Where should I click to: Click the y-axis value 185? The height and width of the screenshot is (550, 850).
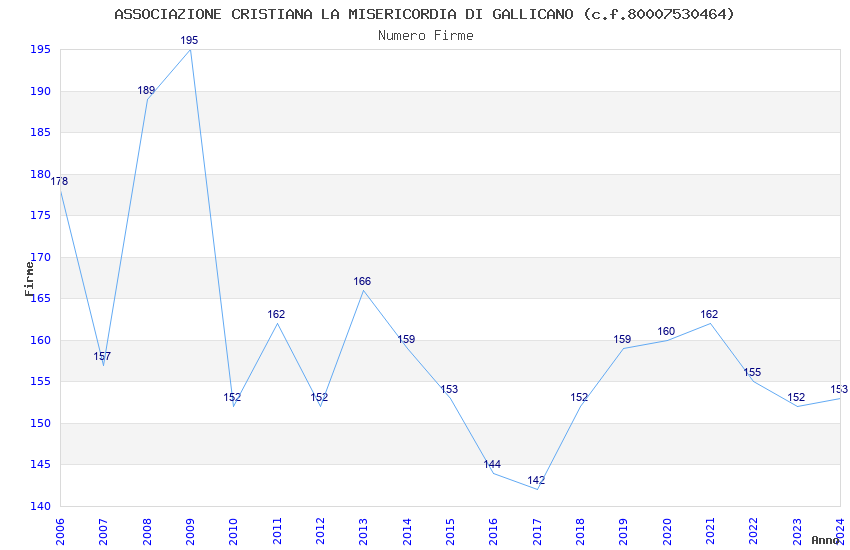tap(41, 132)
